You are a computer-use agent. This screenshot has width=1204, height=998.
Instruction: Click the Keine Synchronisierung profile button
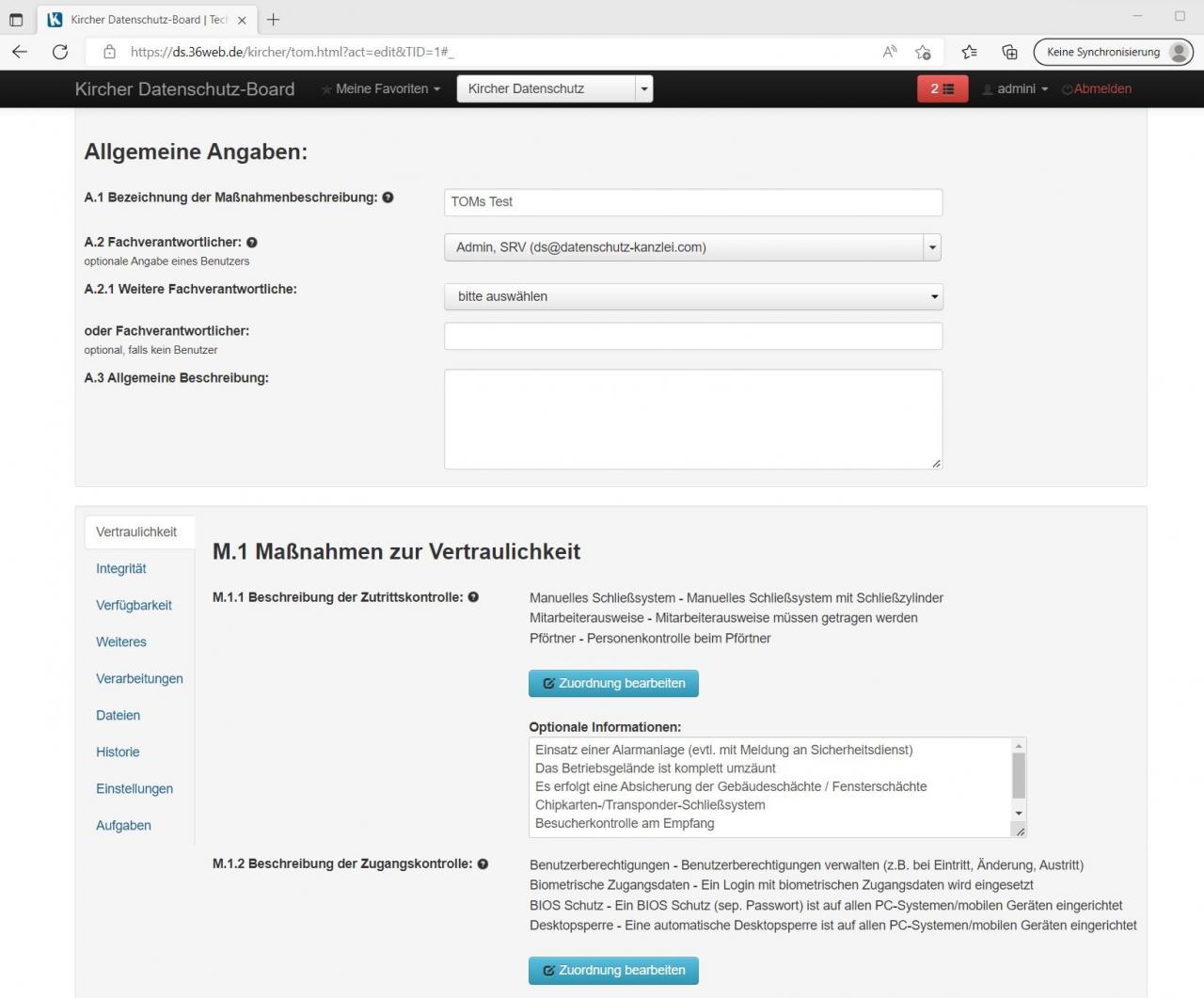[x=1113, y=52]
